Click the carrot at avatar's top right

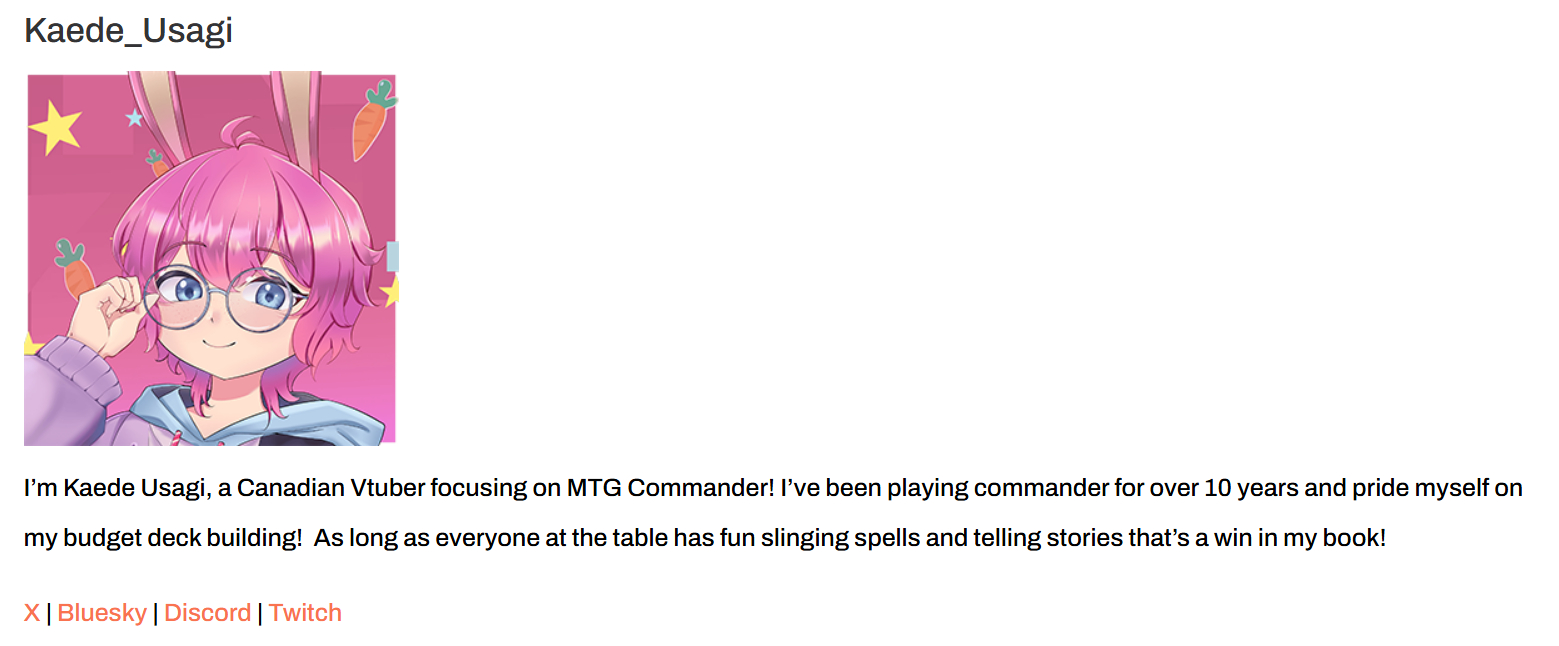coord(372,122)
